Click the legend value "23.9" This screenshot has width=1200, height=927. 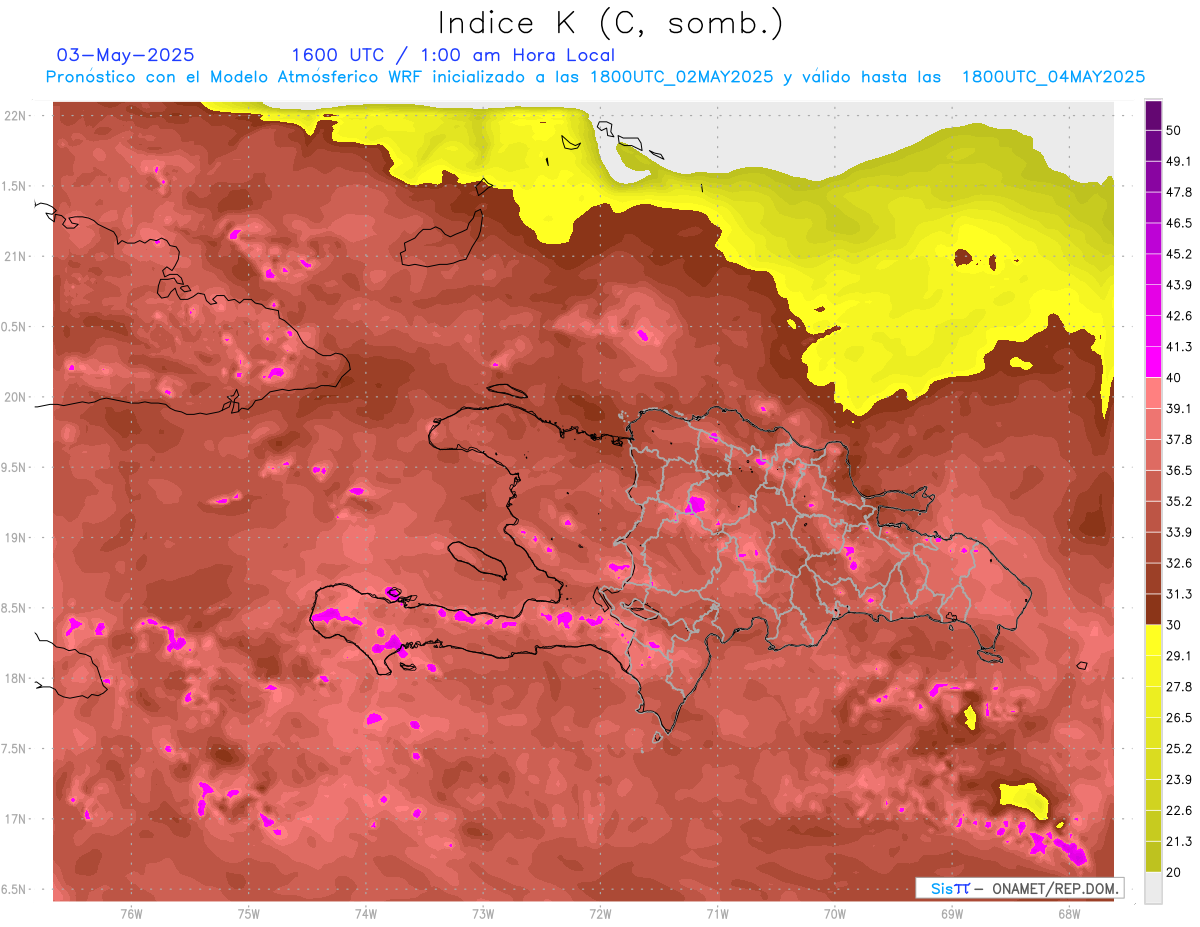[x=1180, y=779]
